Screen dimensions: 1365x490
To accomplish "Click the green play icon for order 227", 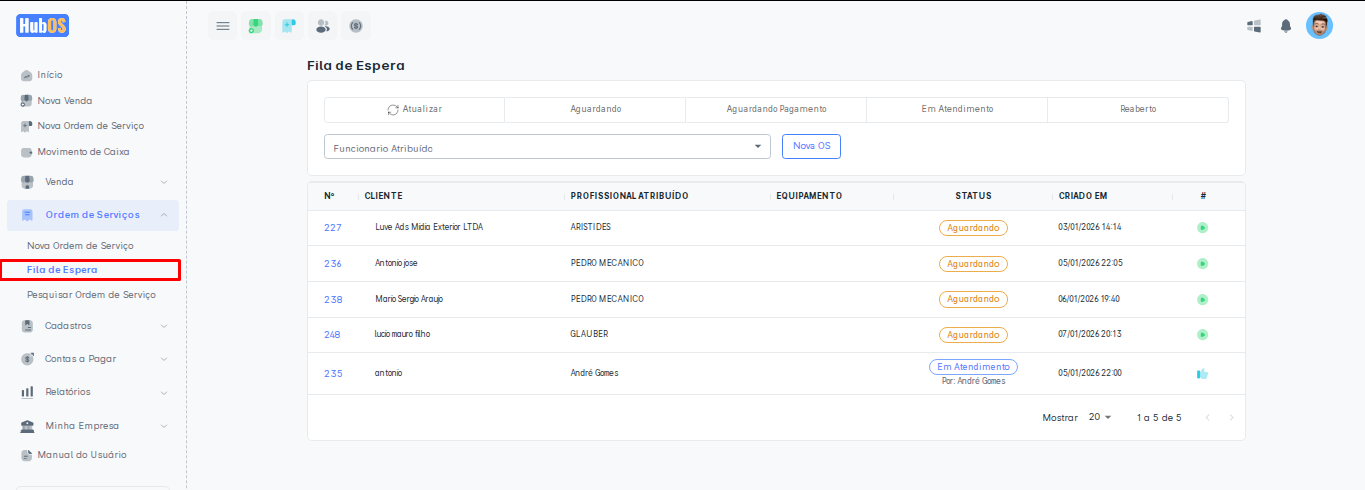I will [1202, 228].
